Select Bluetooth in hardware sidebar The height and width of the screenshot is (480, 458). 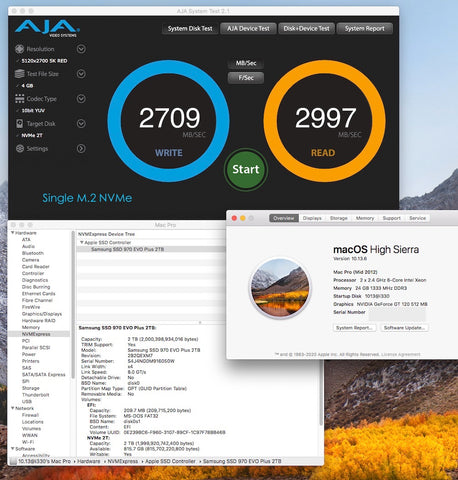tap(33, 253)
